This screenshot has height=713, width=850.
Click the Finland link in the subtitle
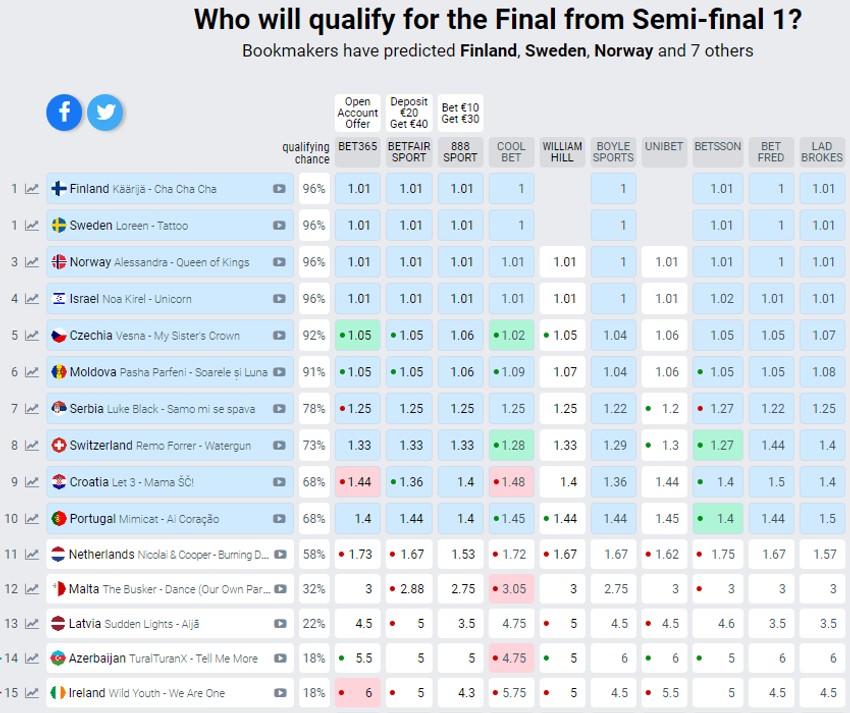(x=488, y=50)
